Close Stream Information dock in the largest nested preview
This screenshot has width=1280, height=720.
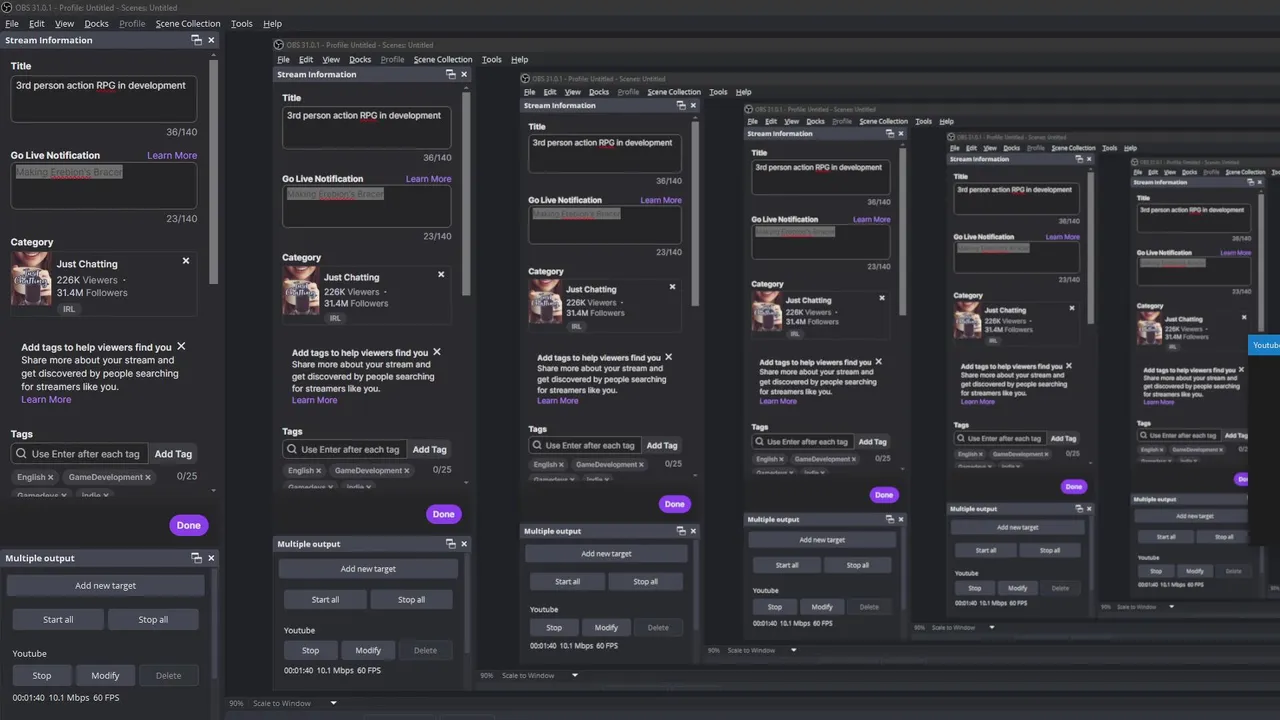point(464,74)
